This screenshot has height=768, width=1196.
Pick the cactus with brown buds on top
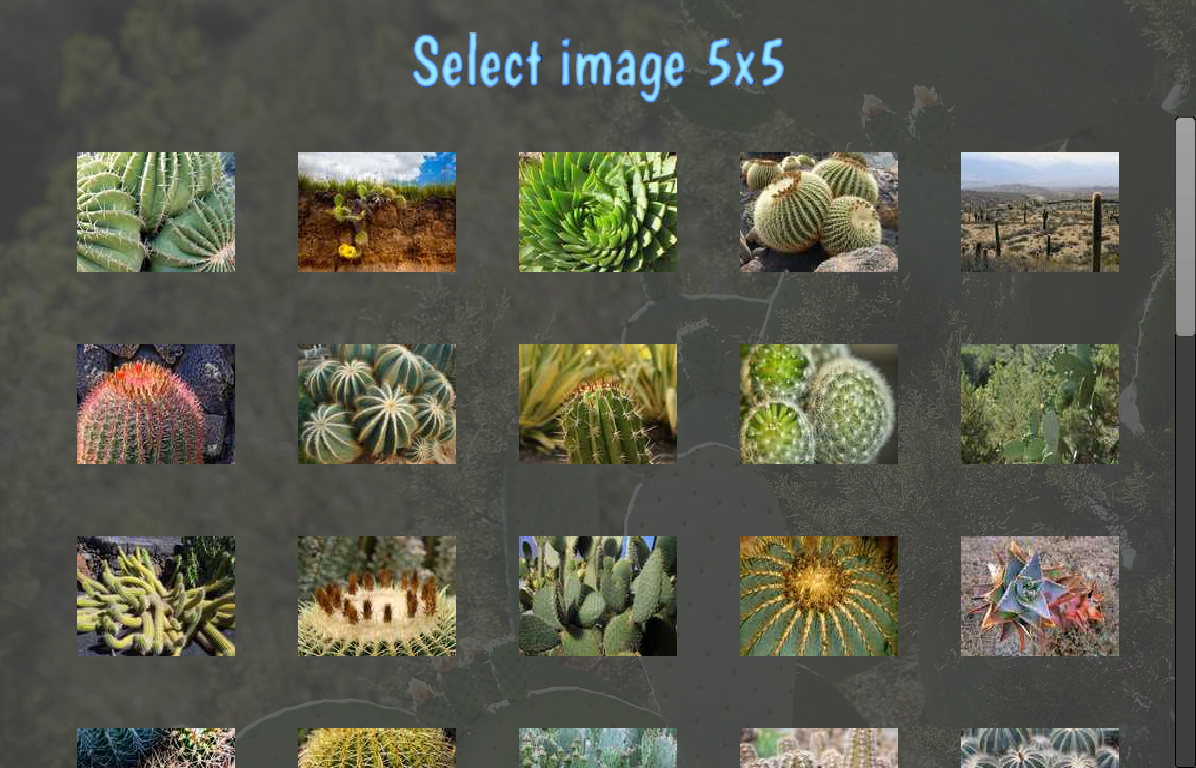tap(377, 596)
